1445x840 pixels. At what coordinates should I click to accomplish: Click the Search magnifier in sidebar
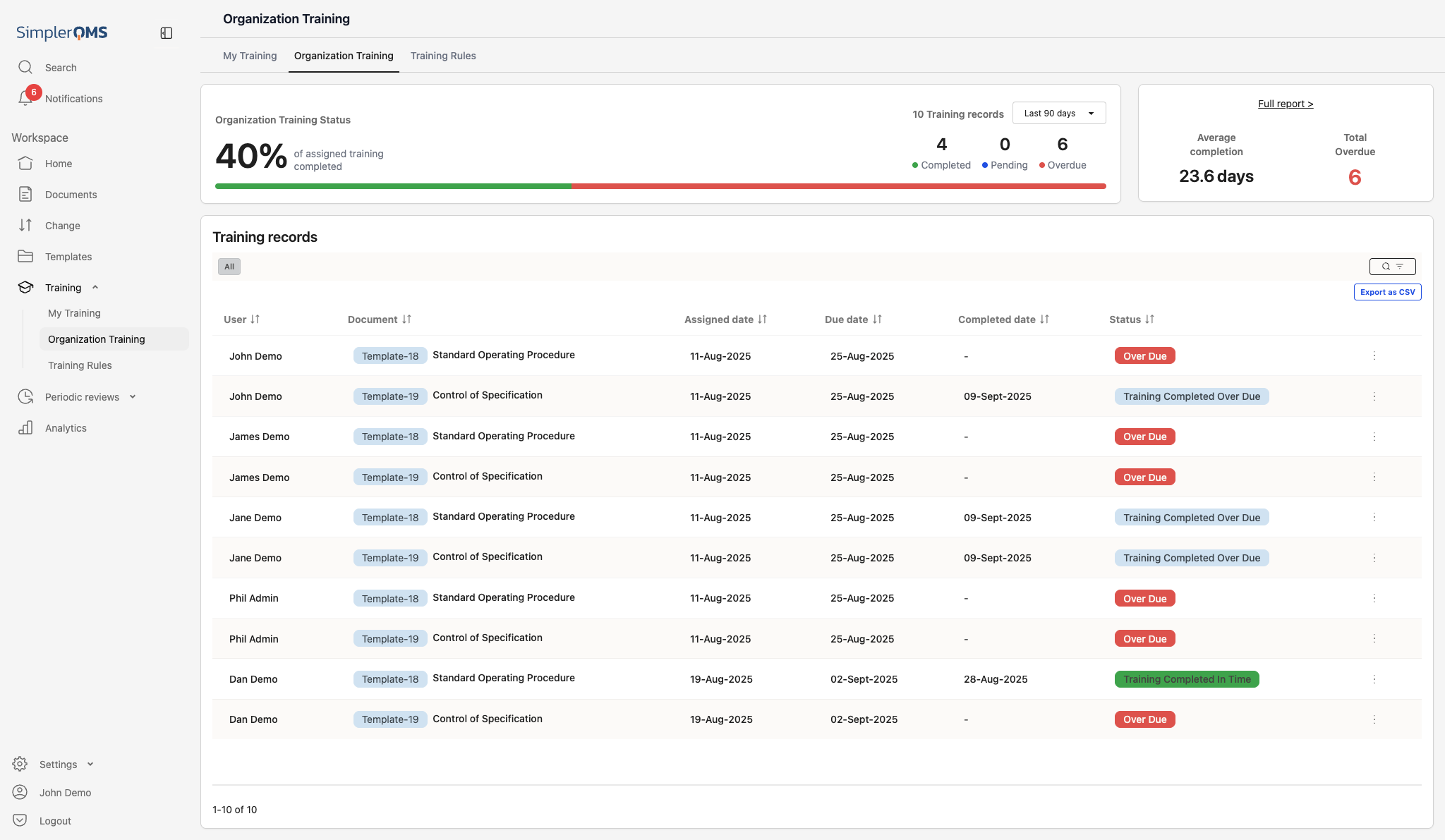pyautogui.click(x=25, y=68)
